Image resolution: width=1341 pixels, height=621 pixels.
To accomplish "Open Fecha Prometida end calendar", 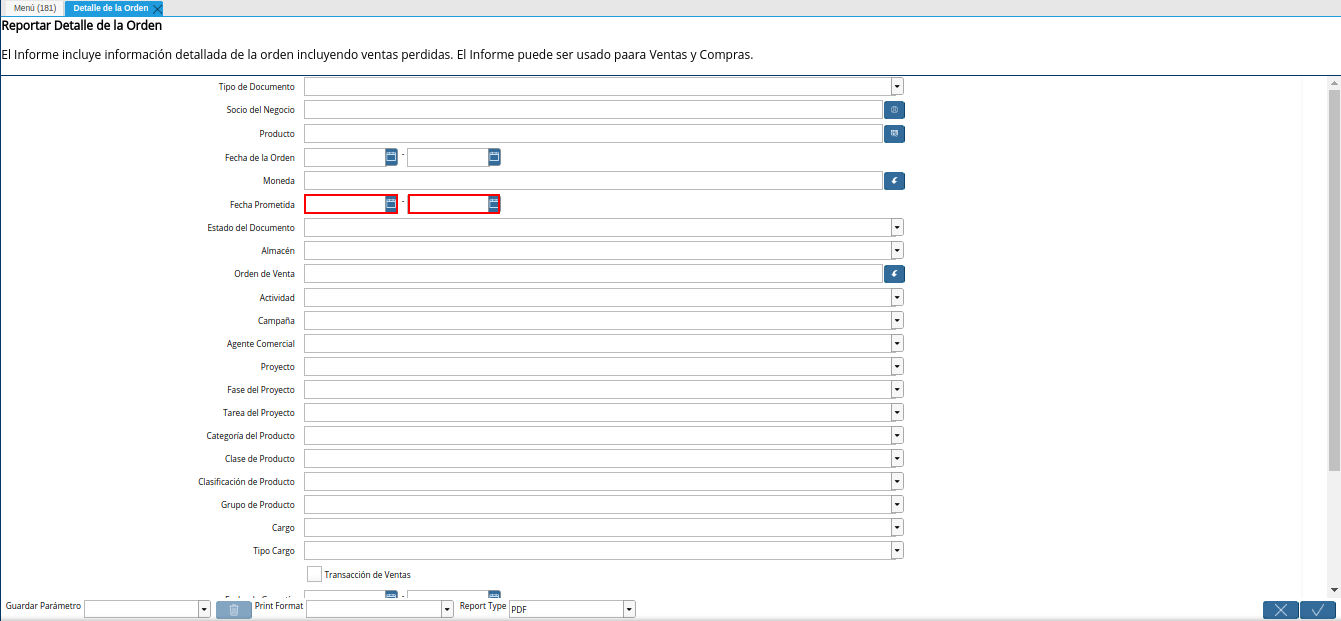I will [494, 204].
